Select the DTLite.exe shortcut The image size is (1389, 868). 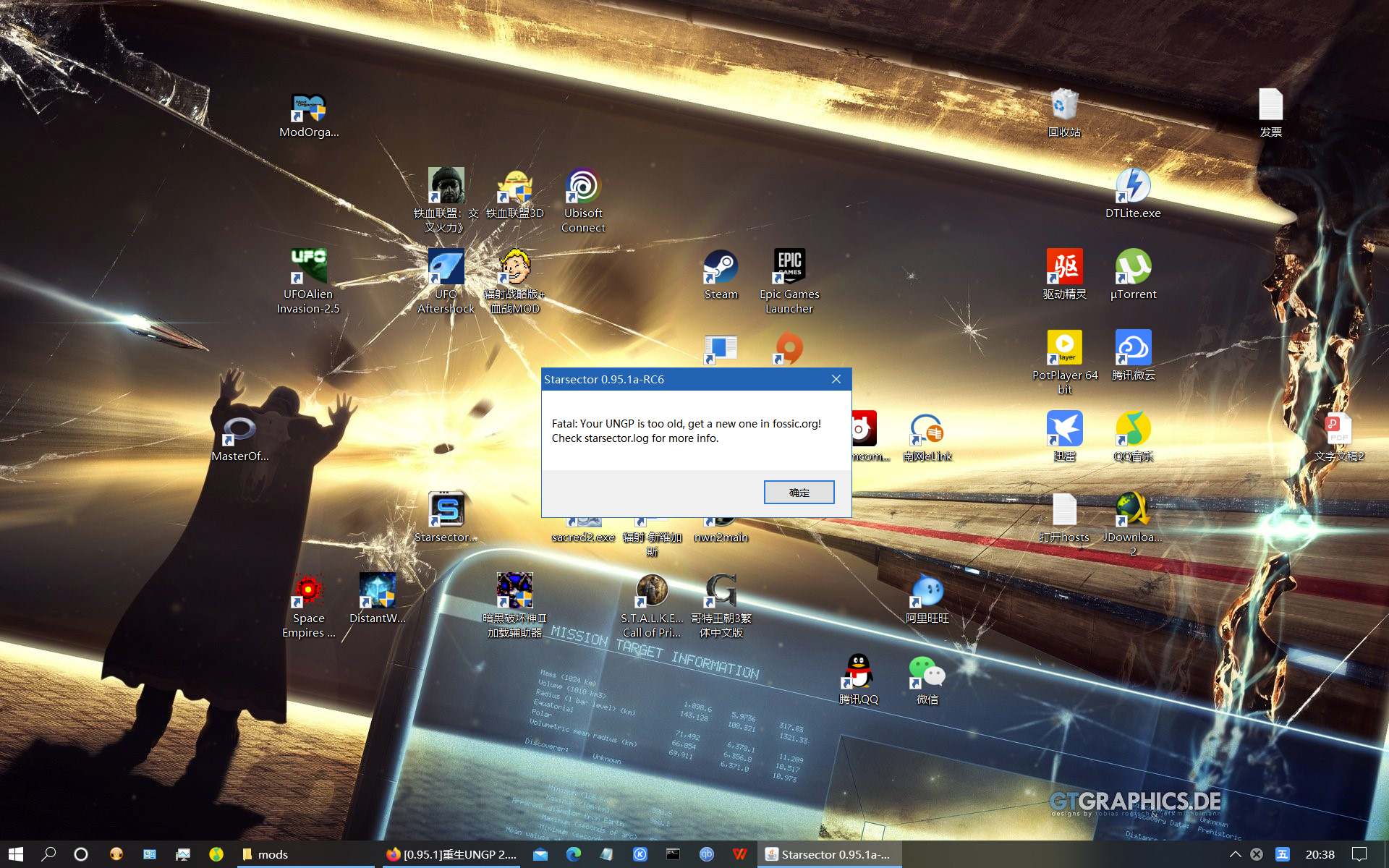pyautogui.click(x=1133, y=187)
